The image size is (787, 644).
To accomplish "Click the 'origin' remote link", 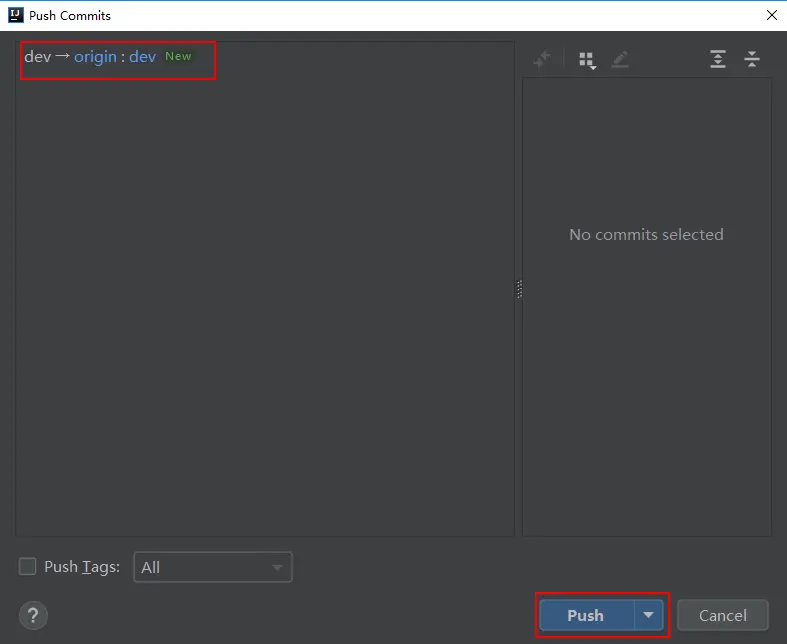I will [95, 57].
